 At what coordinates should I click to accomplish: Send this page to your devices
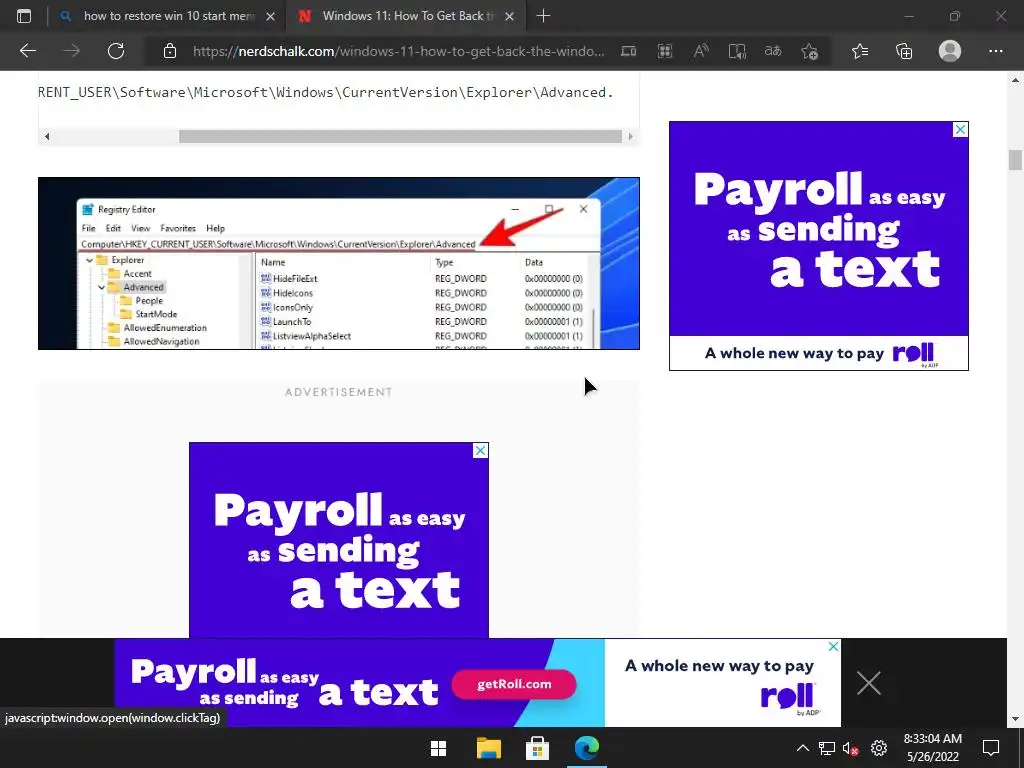(628, 51)
